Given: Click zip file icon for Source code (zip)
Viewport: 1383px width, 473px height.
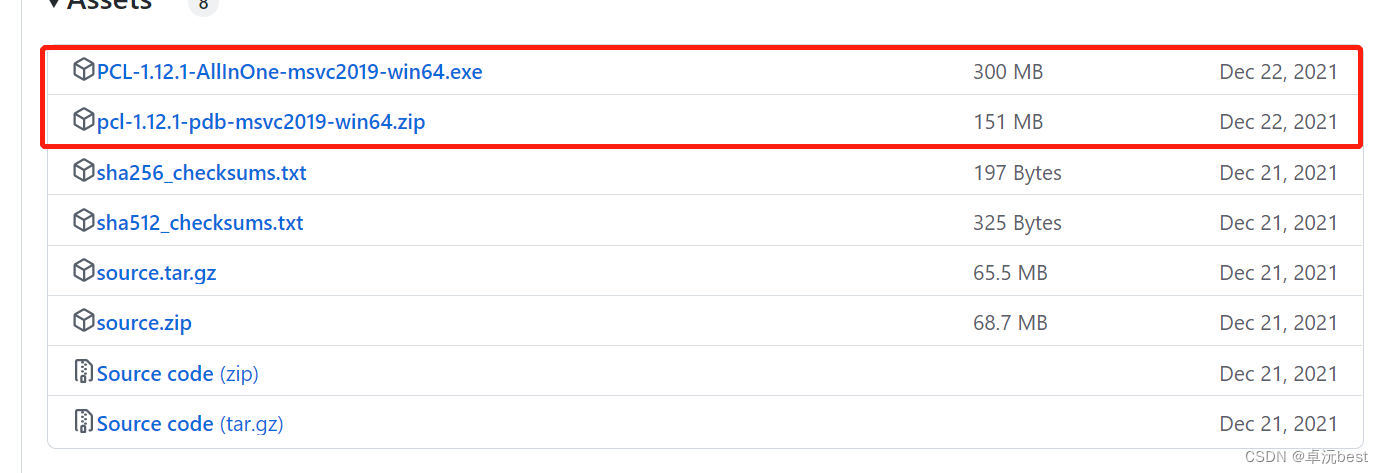Looking at the screenshot, I should [x=84, y=372].
